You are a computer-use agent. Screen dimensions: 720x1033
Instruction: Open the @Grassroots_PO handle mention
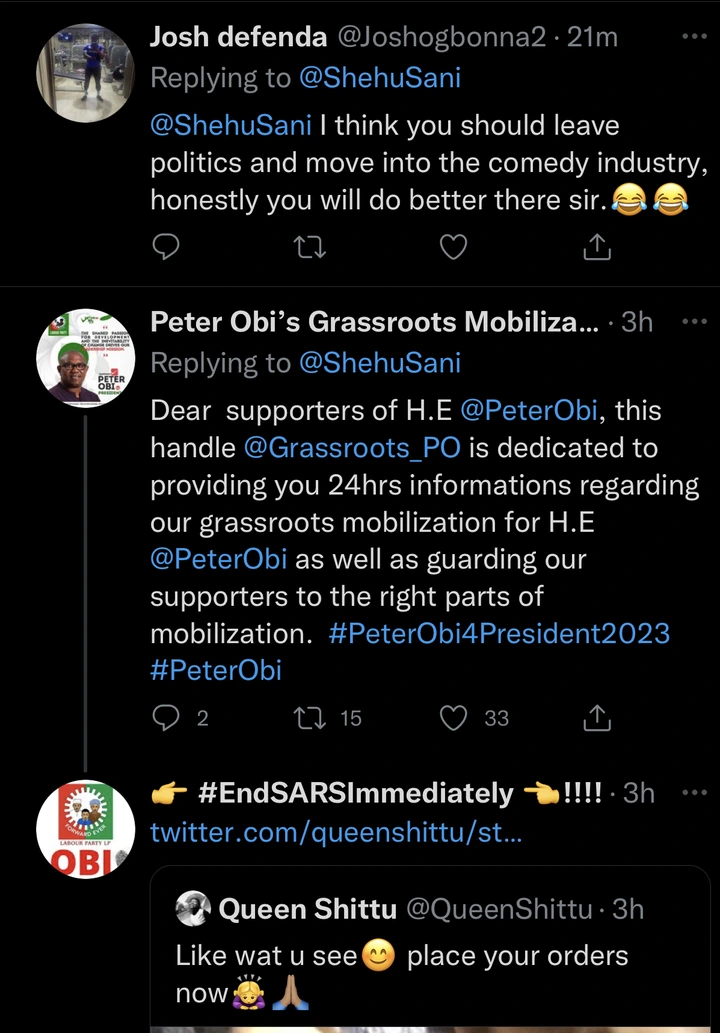(352, 449)
